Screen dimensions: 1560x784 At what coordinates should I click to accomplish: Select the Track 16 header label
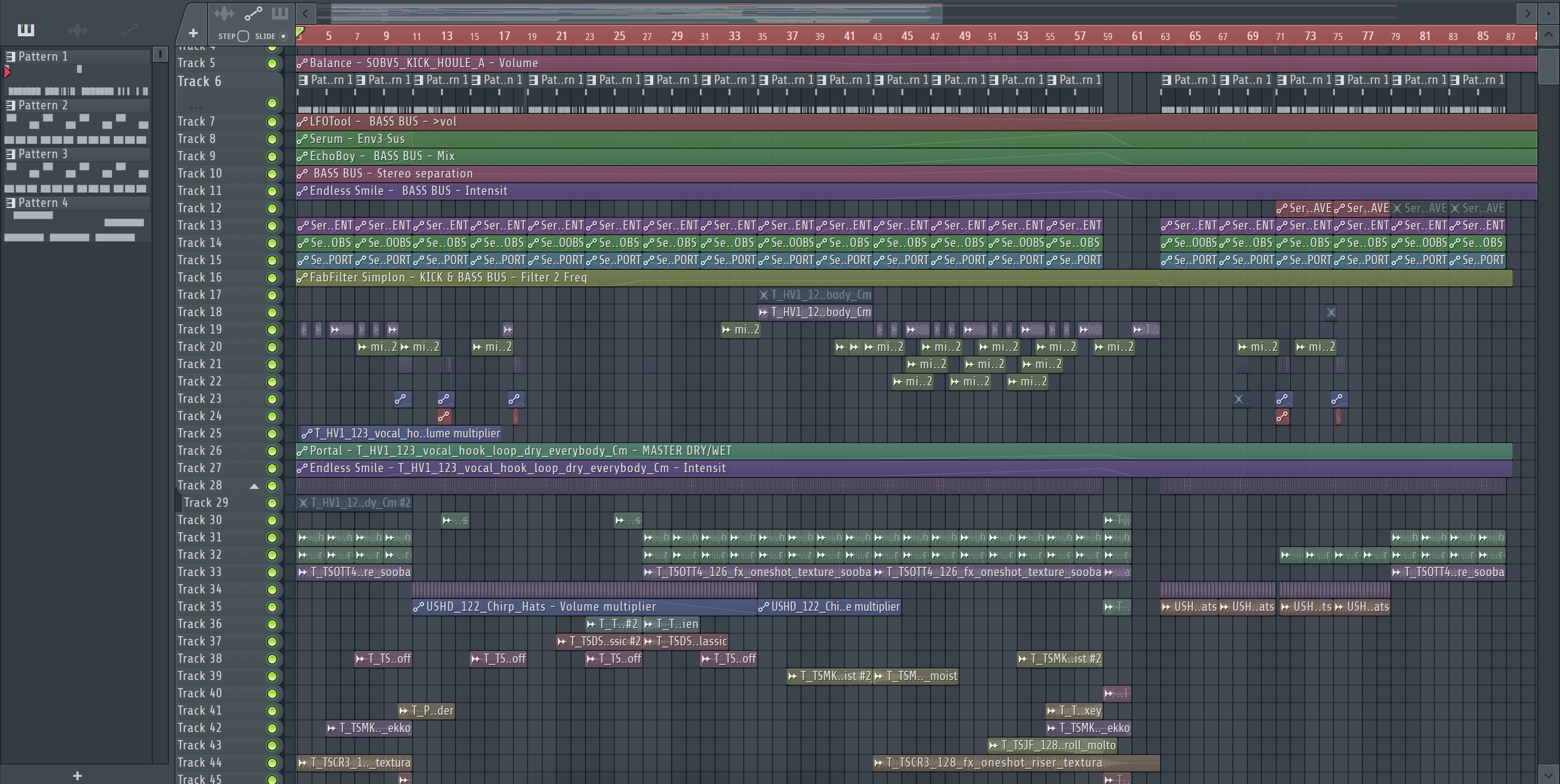pyautogui.click(x=199, y=277)
